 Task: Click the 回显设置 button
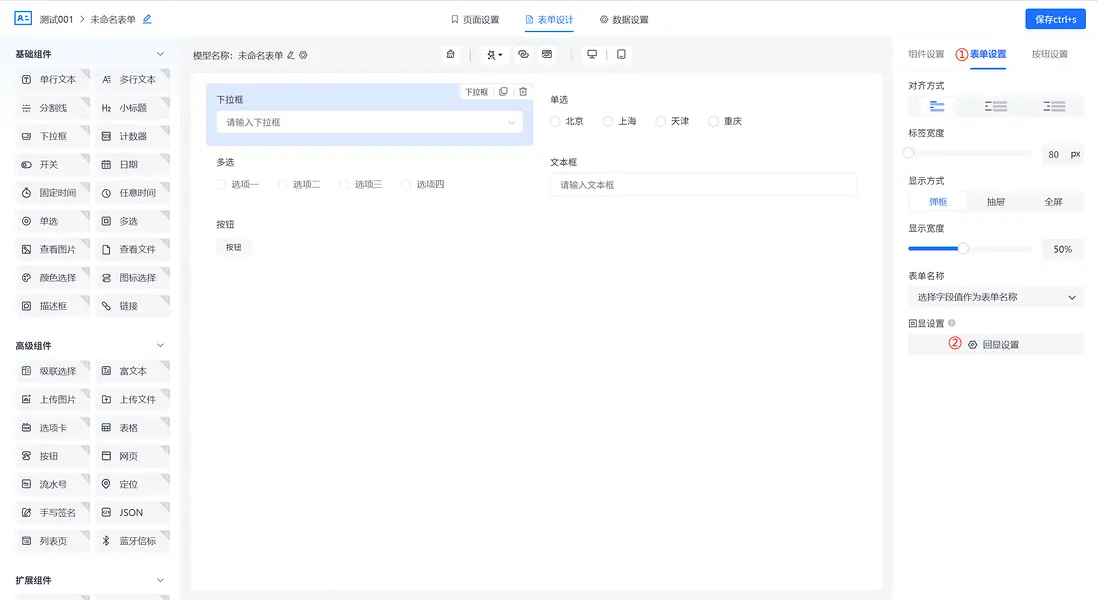(996, 344)
